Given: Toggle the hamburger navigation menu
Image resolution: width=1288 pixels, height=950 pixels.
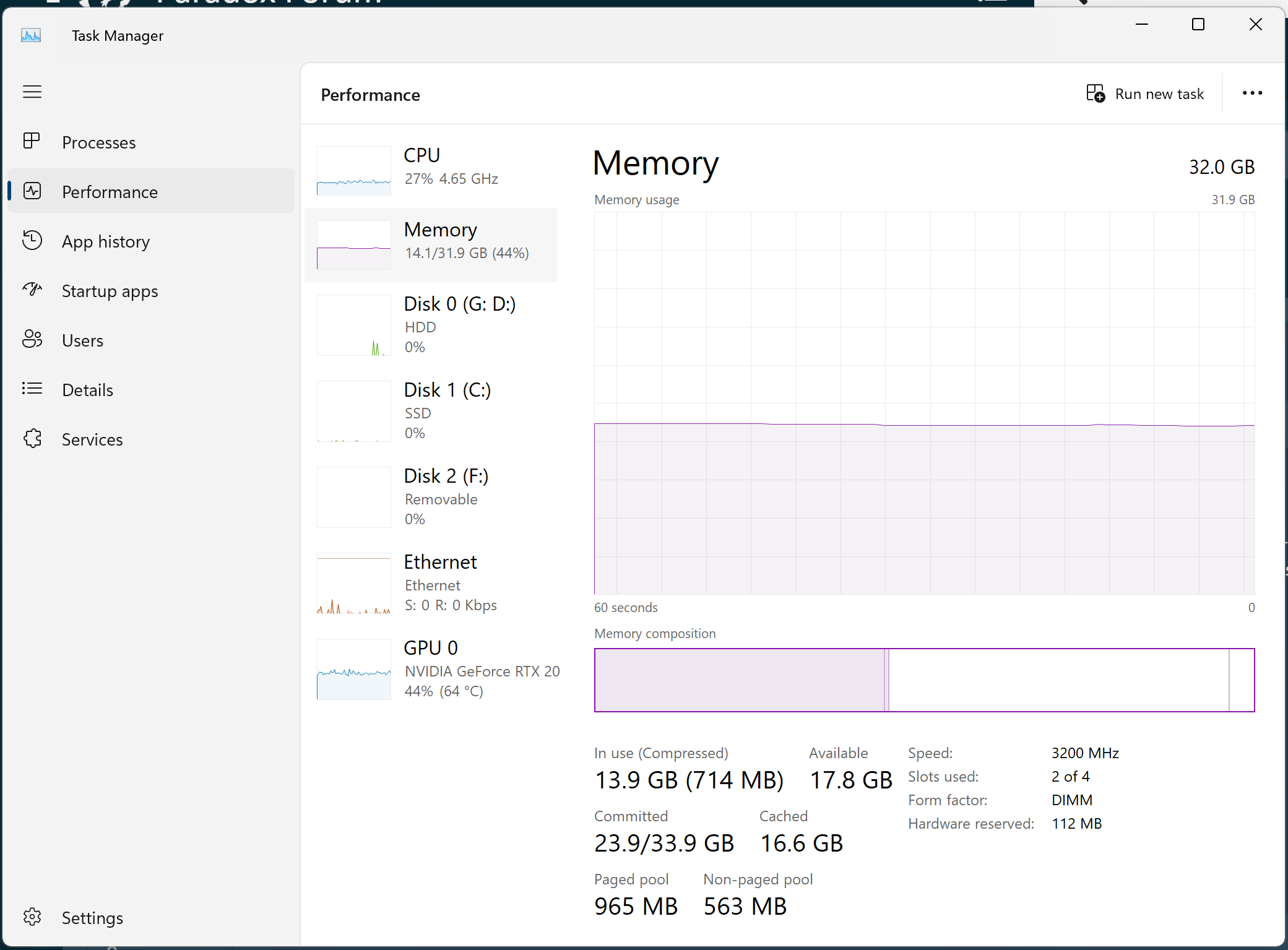Looking at the screenshot, I should click(32, 92).
